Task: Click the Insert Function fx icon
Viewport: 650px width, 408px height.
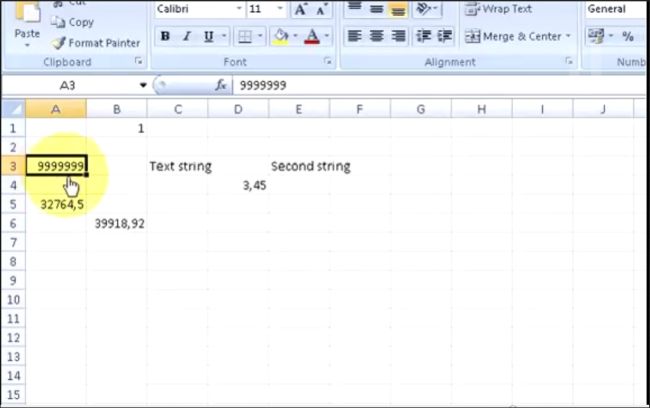Action: (x=221, y=85)
